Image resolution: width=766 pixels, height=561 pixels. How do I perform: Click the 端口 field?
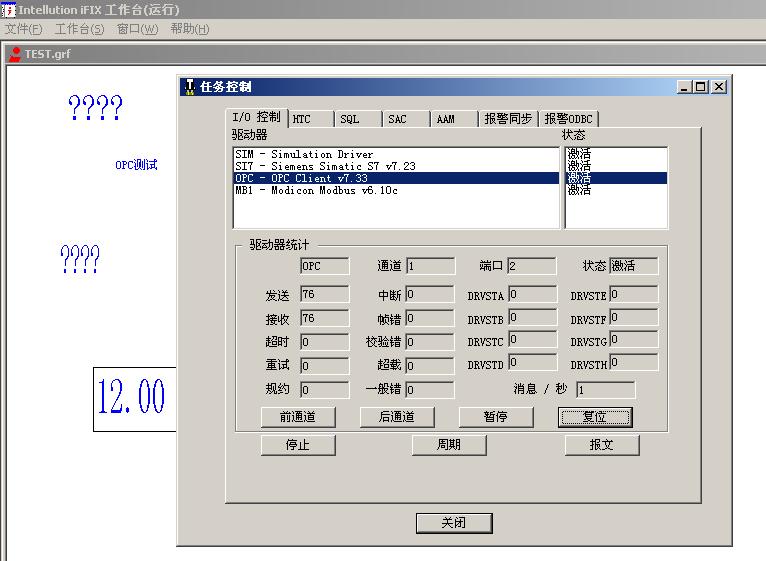point(532,266)
